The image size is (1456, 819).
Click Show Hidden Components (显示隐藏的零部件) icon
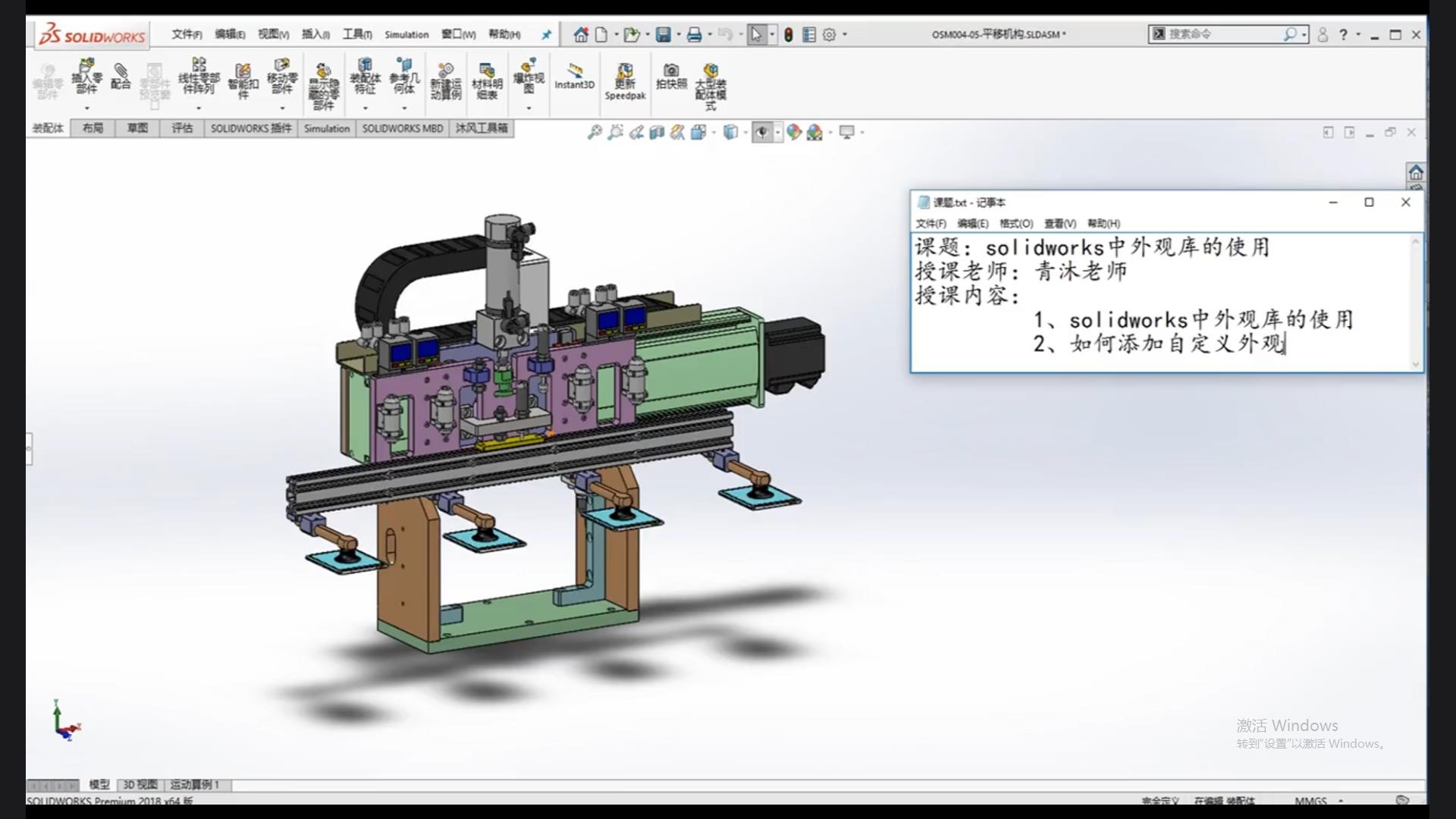(x=324, y=86)
